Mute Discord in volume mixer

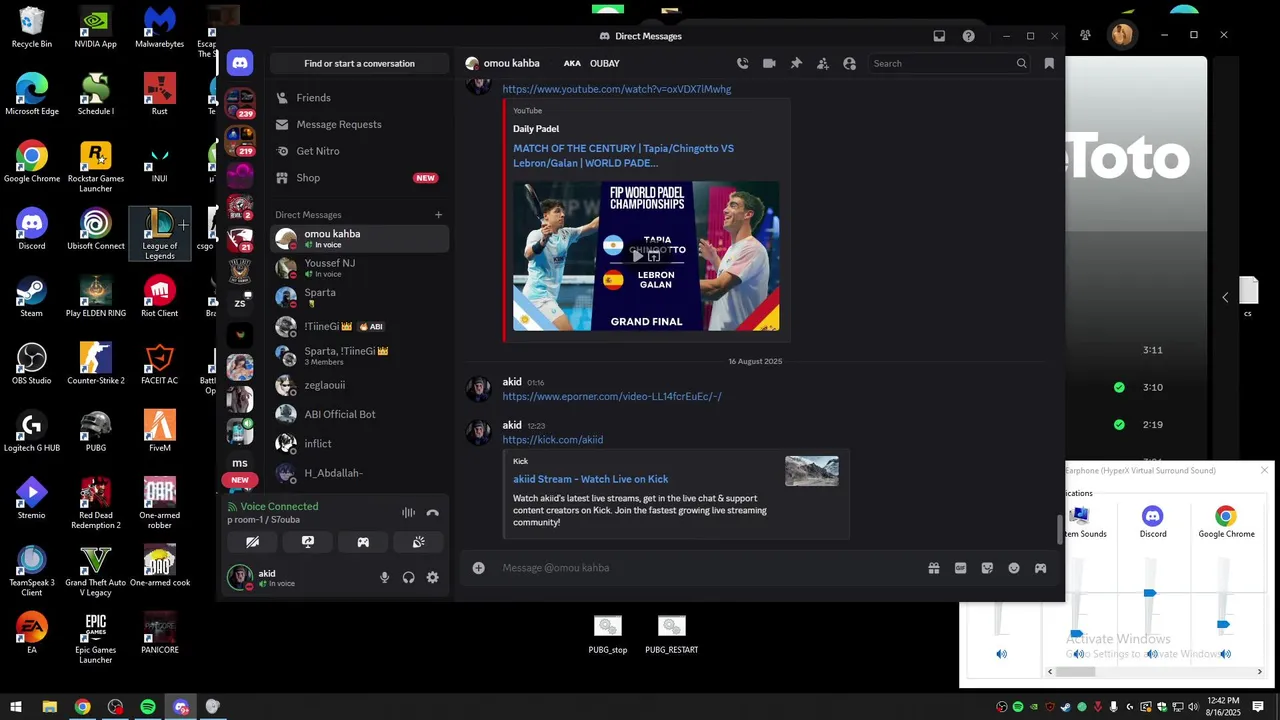[1152, 654]
